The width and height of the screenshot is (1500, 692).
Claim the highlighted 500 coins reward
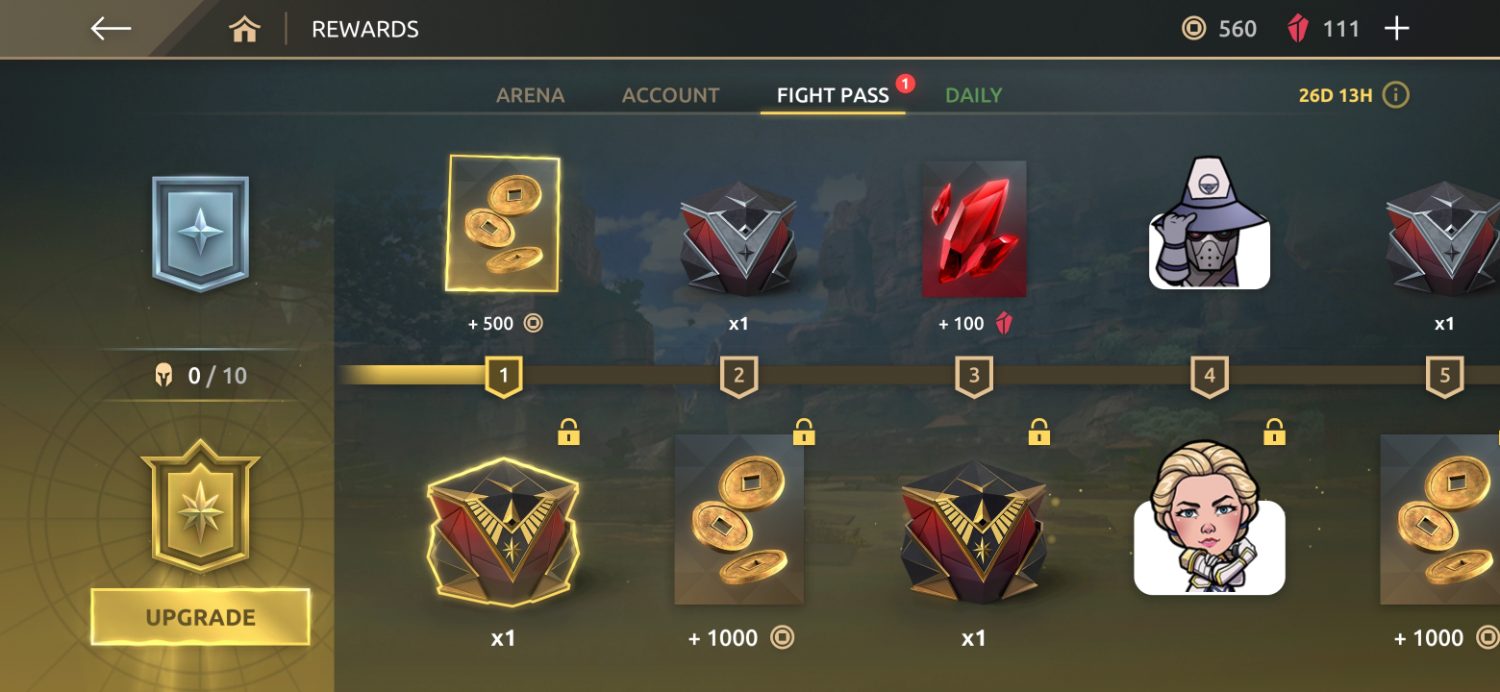point(502,224)
